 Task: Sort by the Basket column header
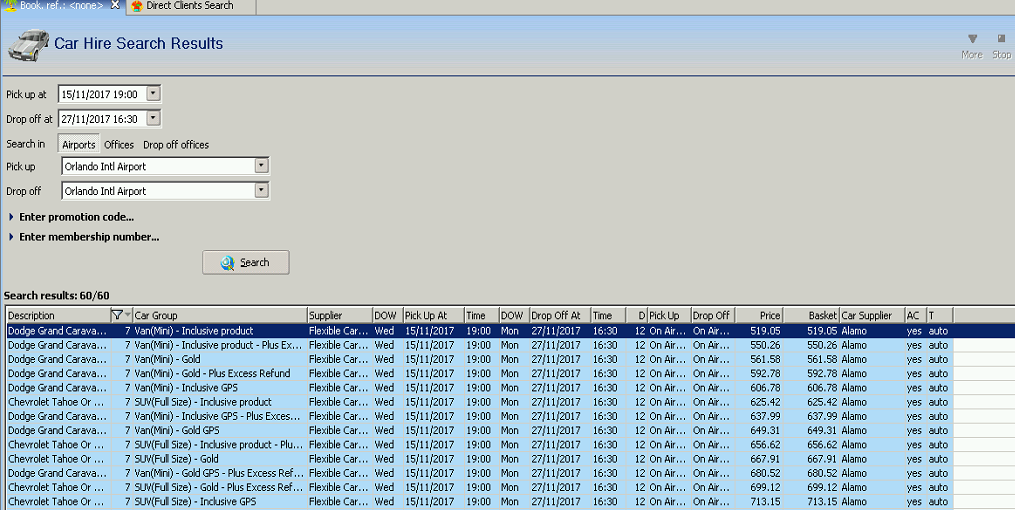click(812, 315)
